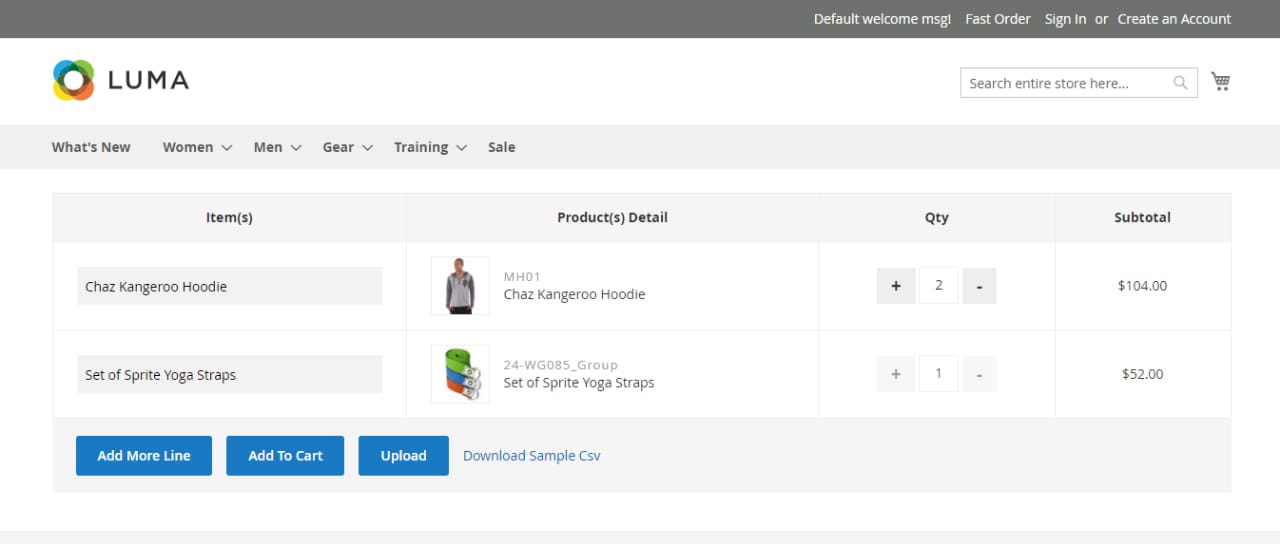Click the Add More Line button
The width and height of the screenshot is (1280, 544).
[x=144, y=456]
